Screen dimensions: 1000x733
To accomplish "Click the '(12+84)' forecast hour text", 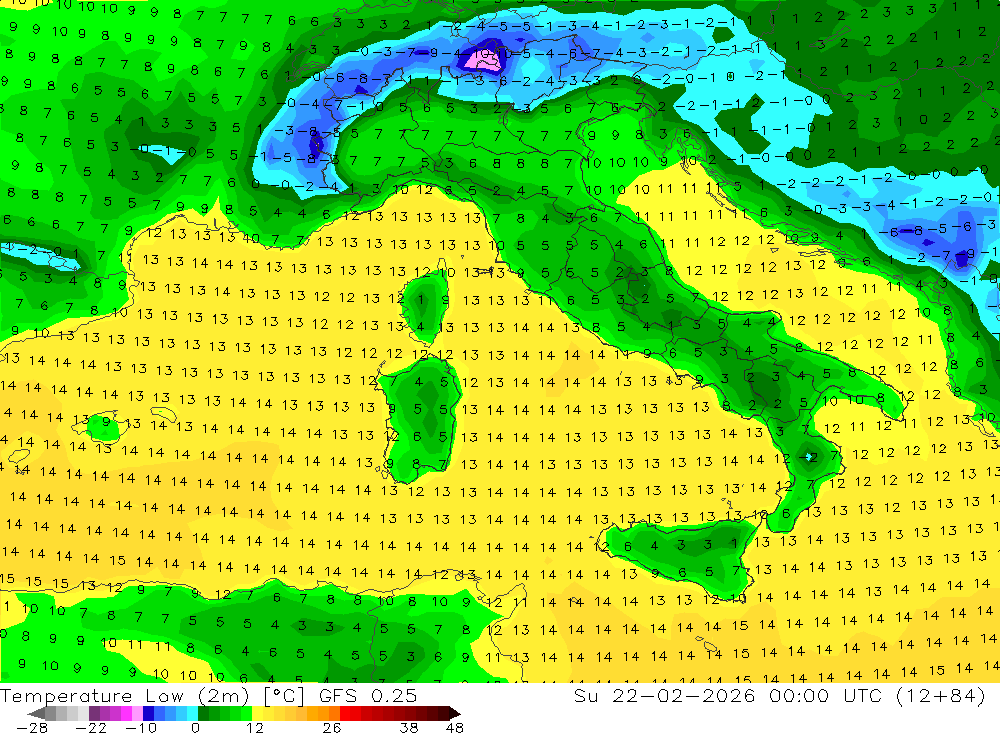I will (941, 696).
